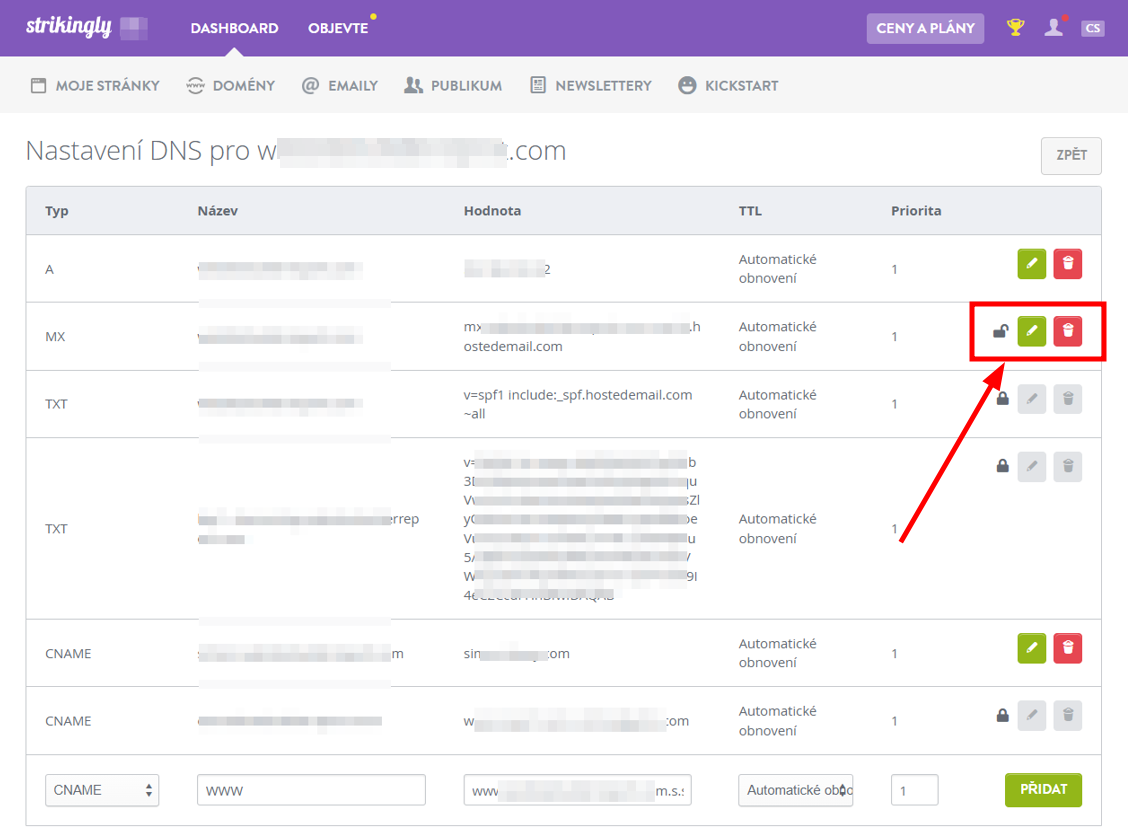Click disabled trash on second TXT record
1128x836 pixels.
click(x=1068, y=466)
